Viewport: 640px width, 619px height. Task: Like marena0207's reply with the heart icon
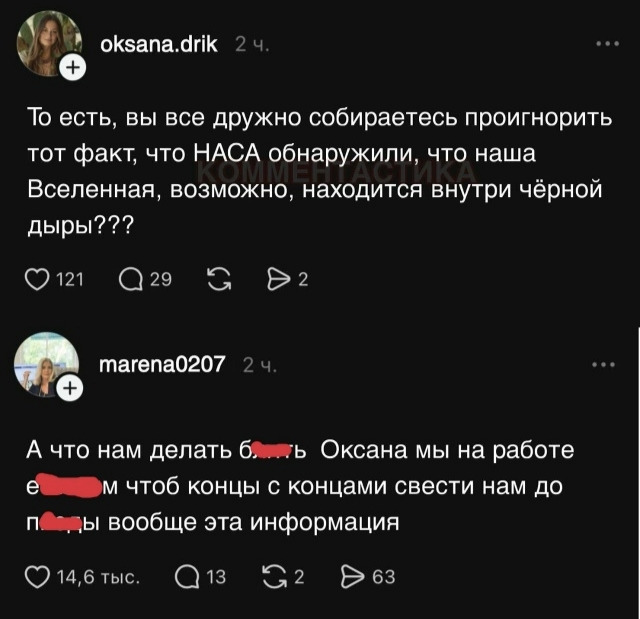[37, 577]
